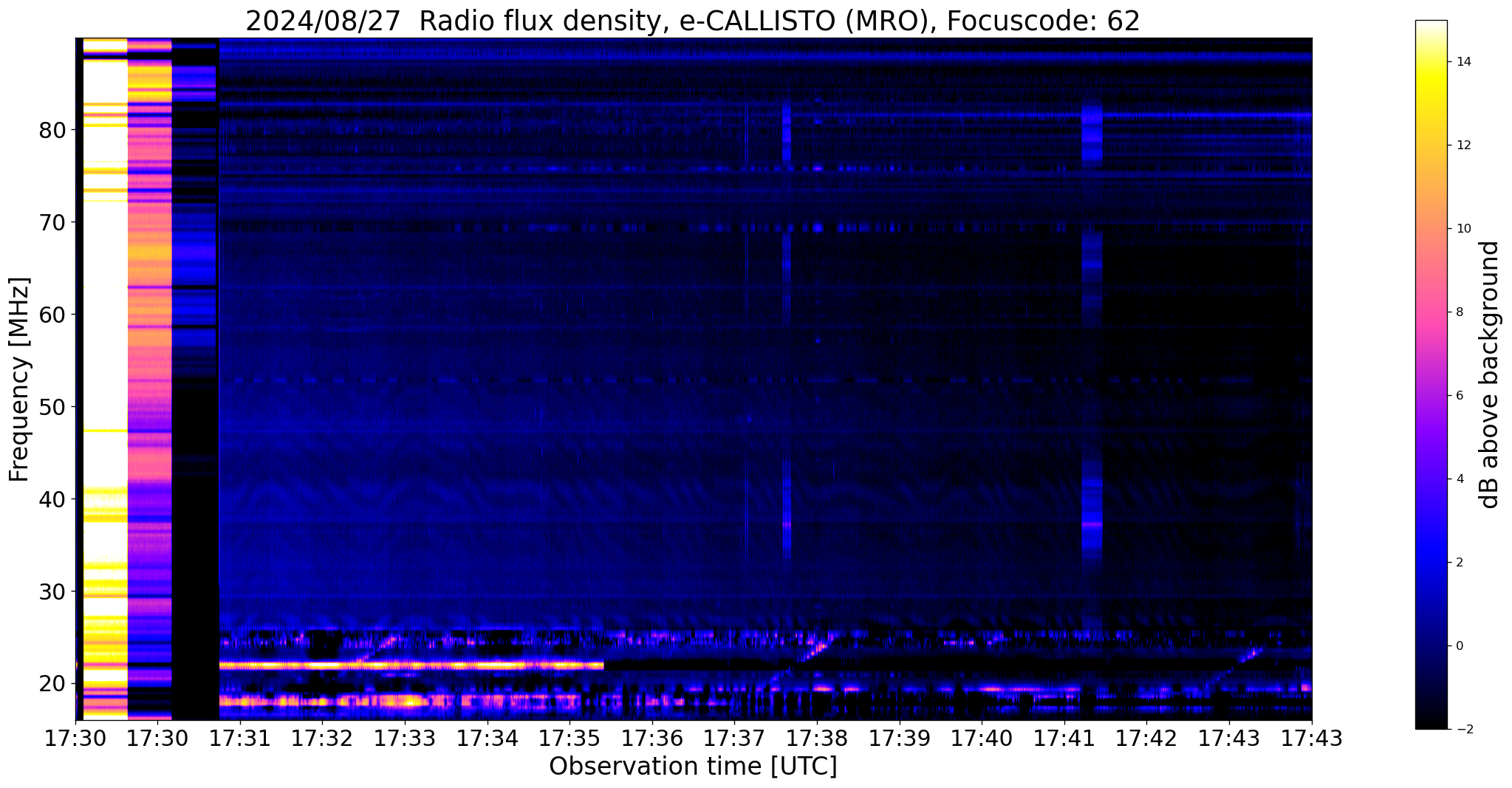Click the pink-orange 10 dB region of colorbar
The height and width of the screenshot is (788, 1512).
click(1431, 229)
